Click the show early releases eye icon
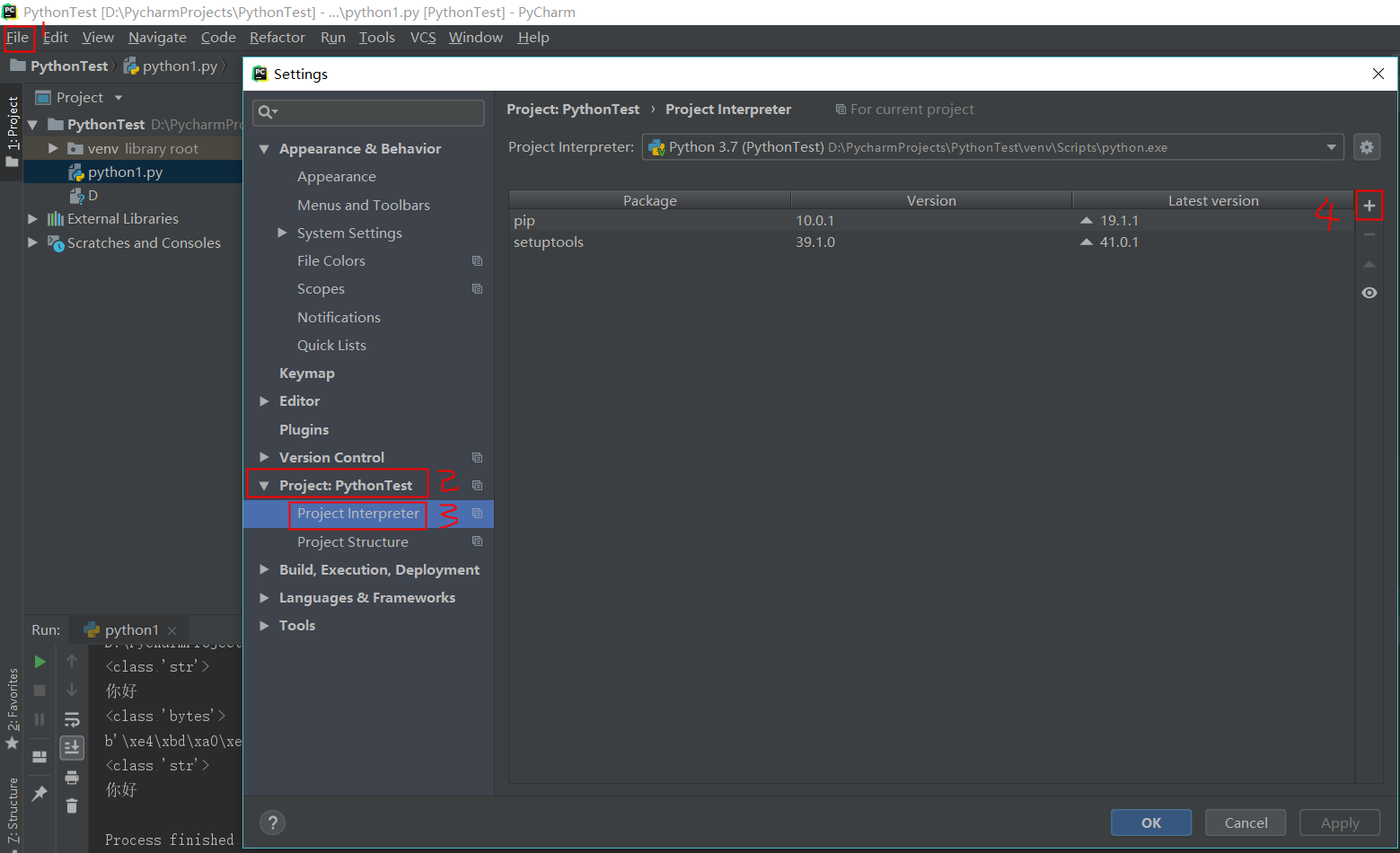1400x853 pixels. (x=1369, y=293)
